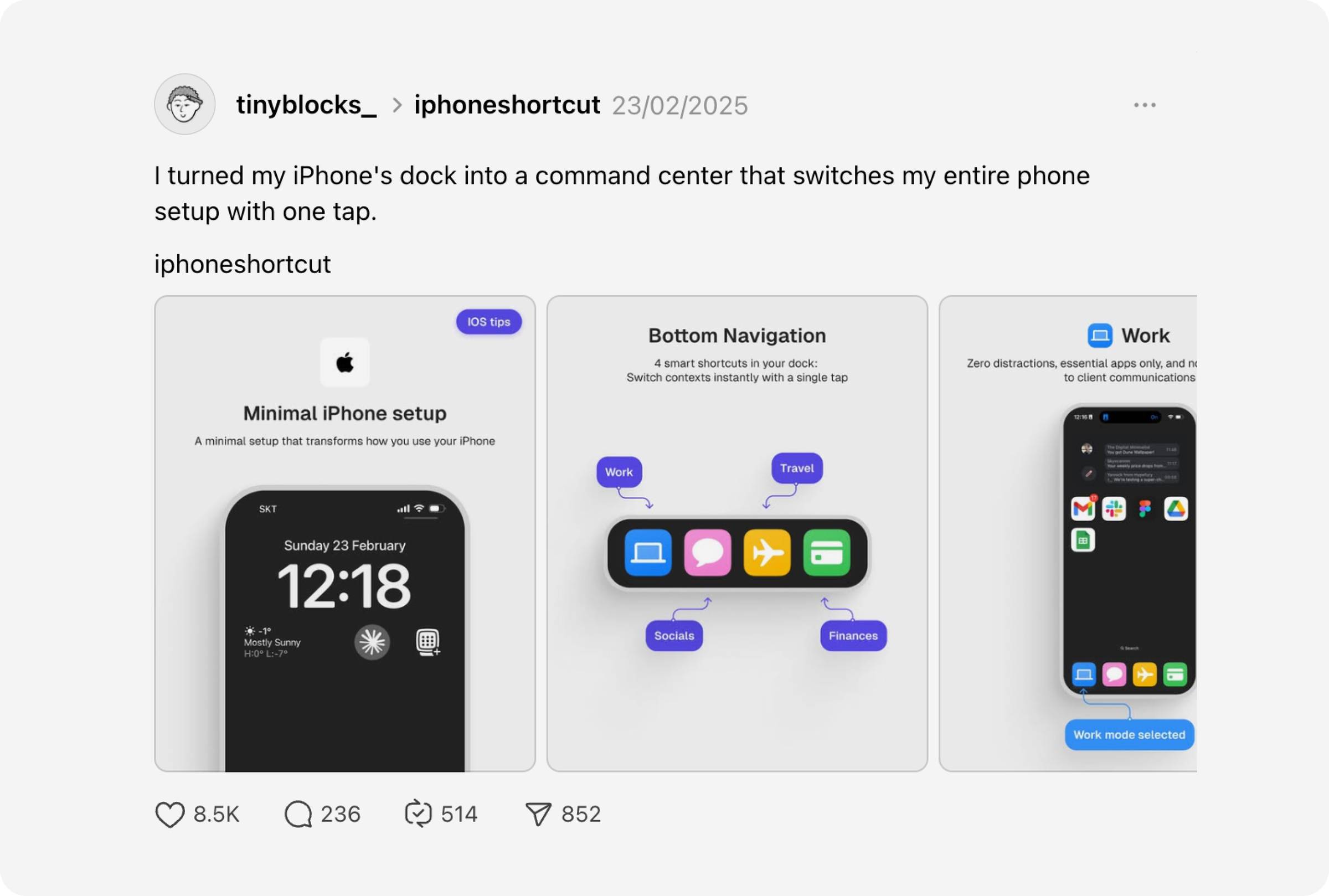Like the post with the heart icon
Viewport: 1329px width, 896px height.
(x=169, y=814)
